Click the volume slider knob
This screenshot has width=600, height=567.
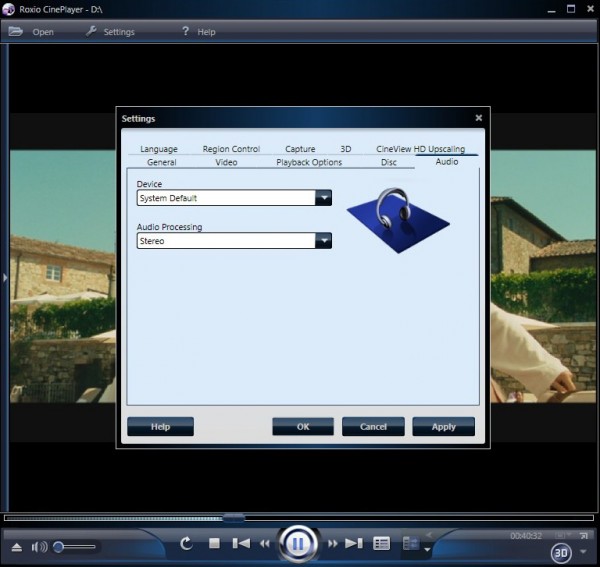click(x=58, y=547)
